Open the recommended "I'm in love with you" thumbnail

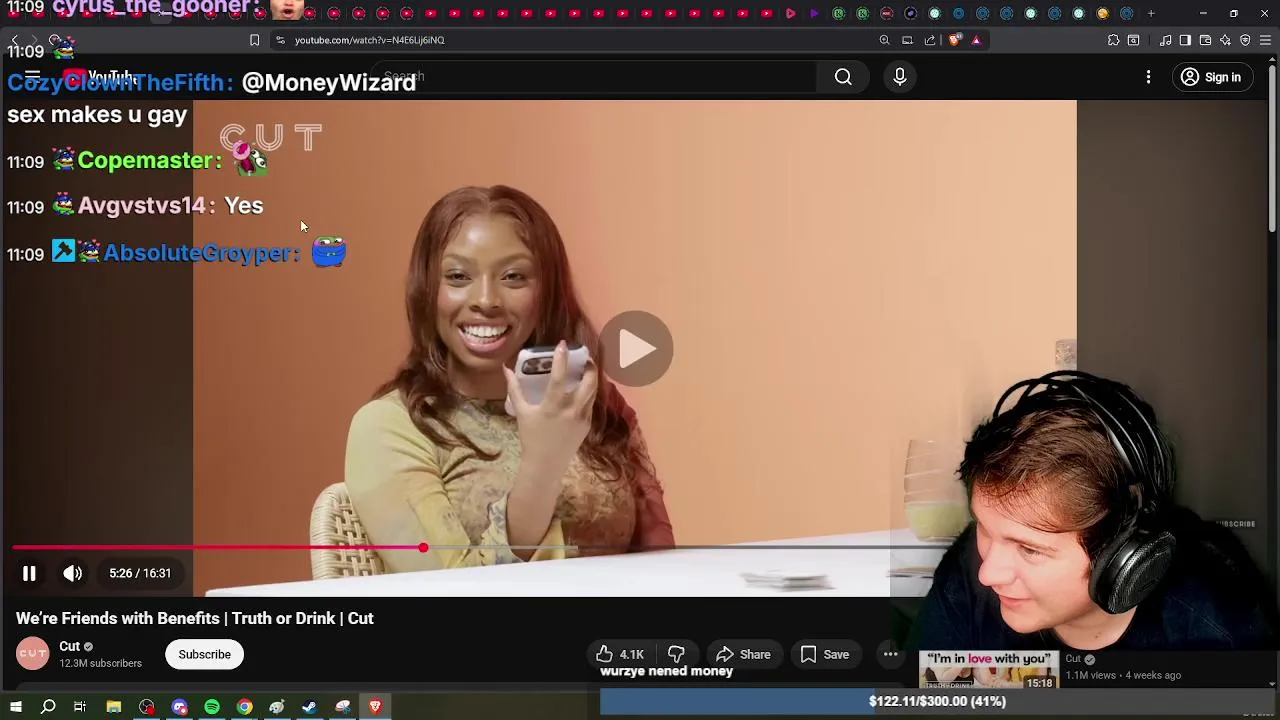tap(988, 671)
